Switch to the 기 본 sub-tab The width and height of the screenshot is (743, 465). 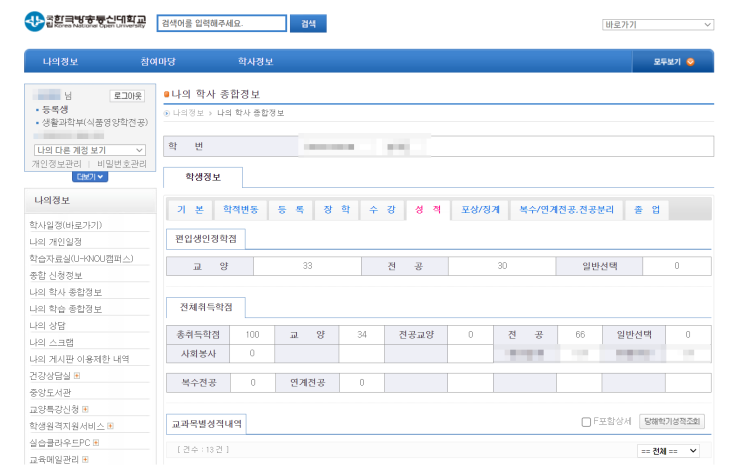190,210
